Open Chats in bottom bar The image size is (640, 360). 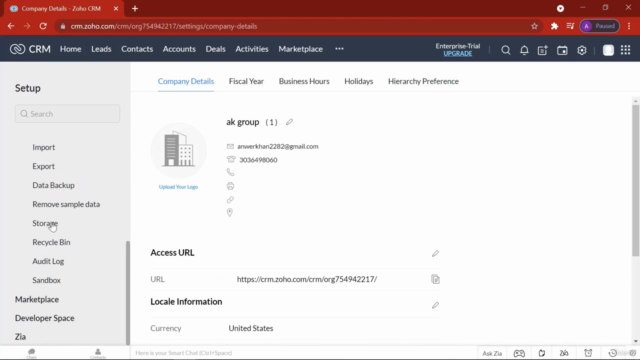[x=31, y=353]
